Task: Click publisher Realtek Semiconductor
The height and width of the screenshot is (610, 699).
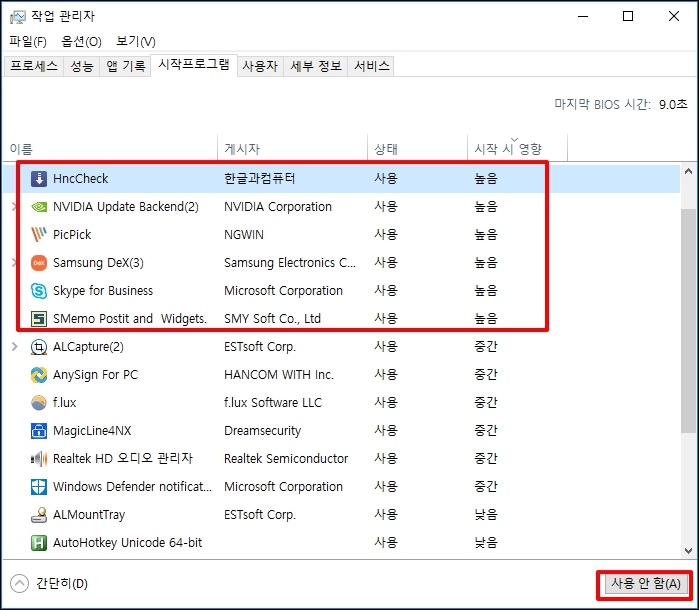Action: click(x=286, y=459)
